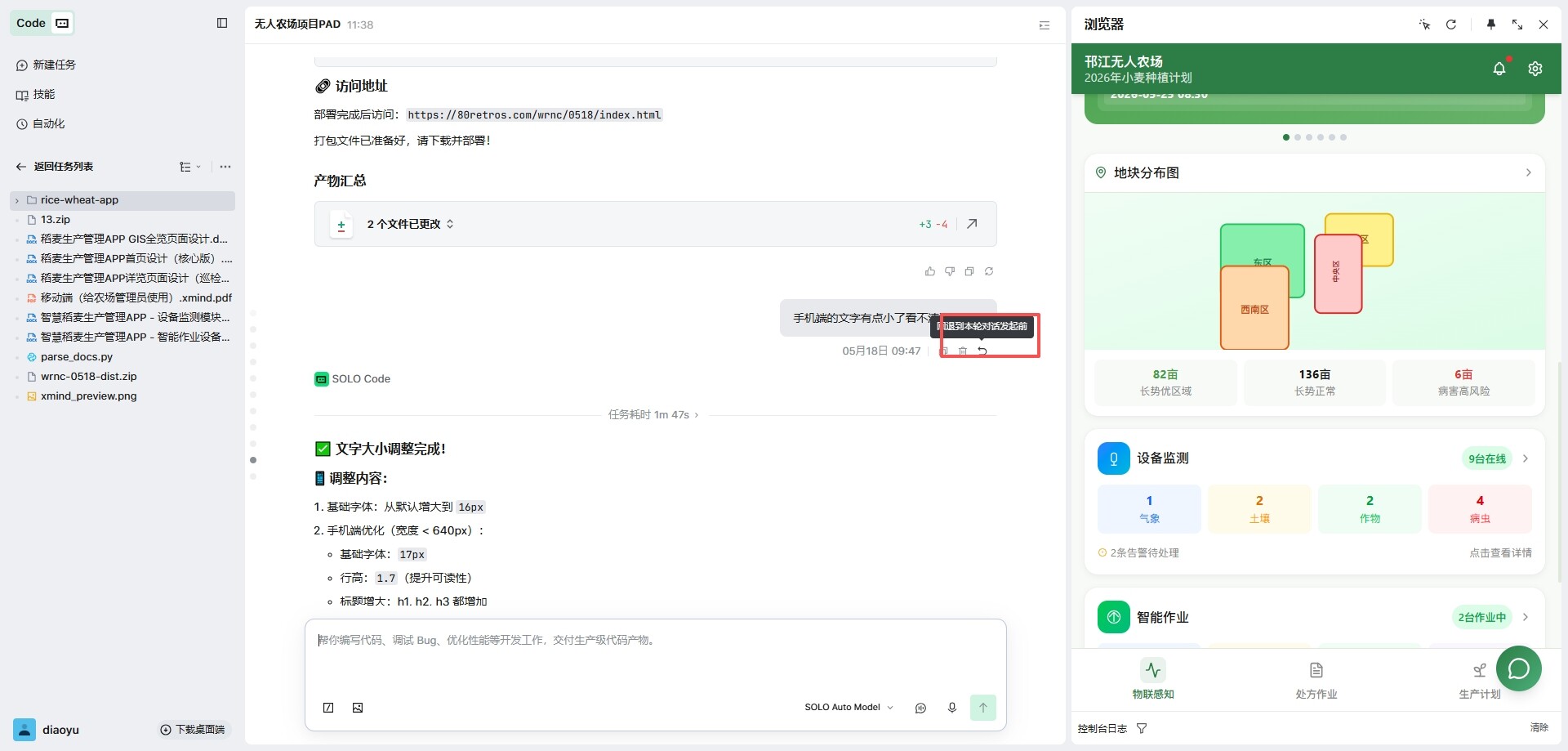Give the response a thumbs down
The height and width of the screenshot is (751, 1568).
[950, 271]
